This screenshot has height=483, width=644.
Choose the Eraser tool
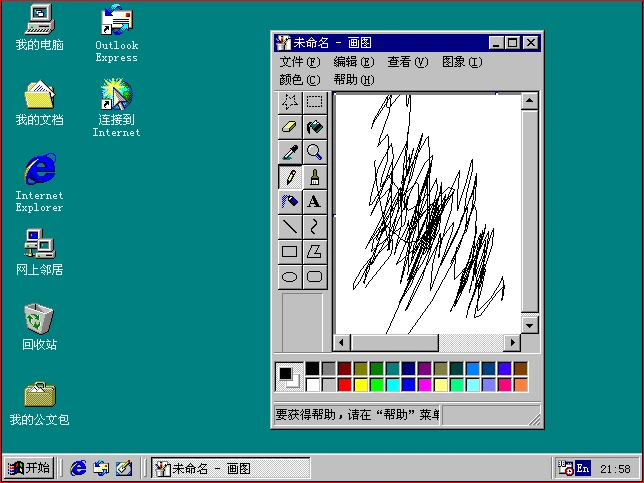coord(290,127)
